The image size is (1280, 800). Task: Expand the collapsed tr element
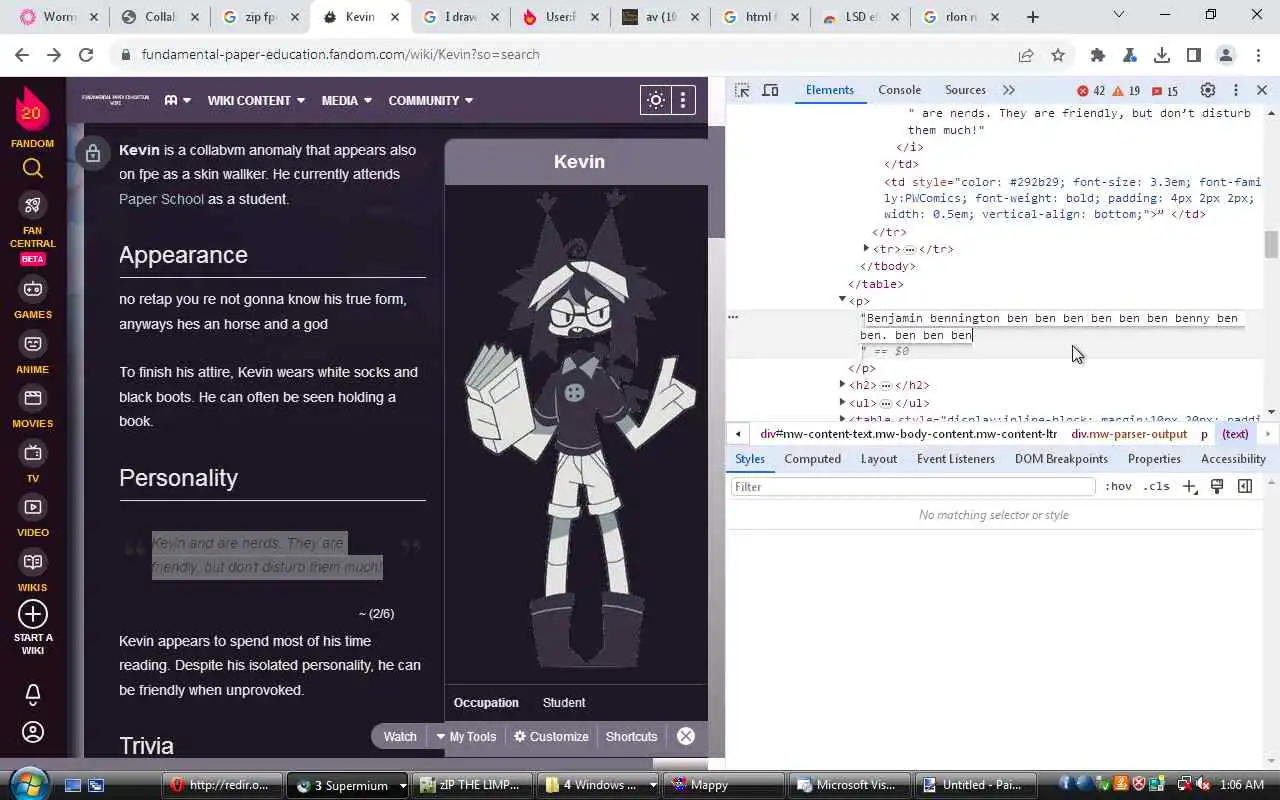click(866, 248)
